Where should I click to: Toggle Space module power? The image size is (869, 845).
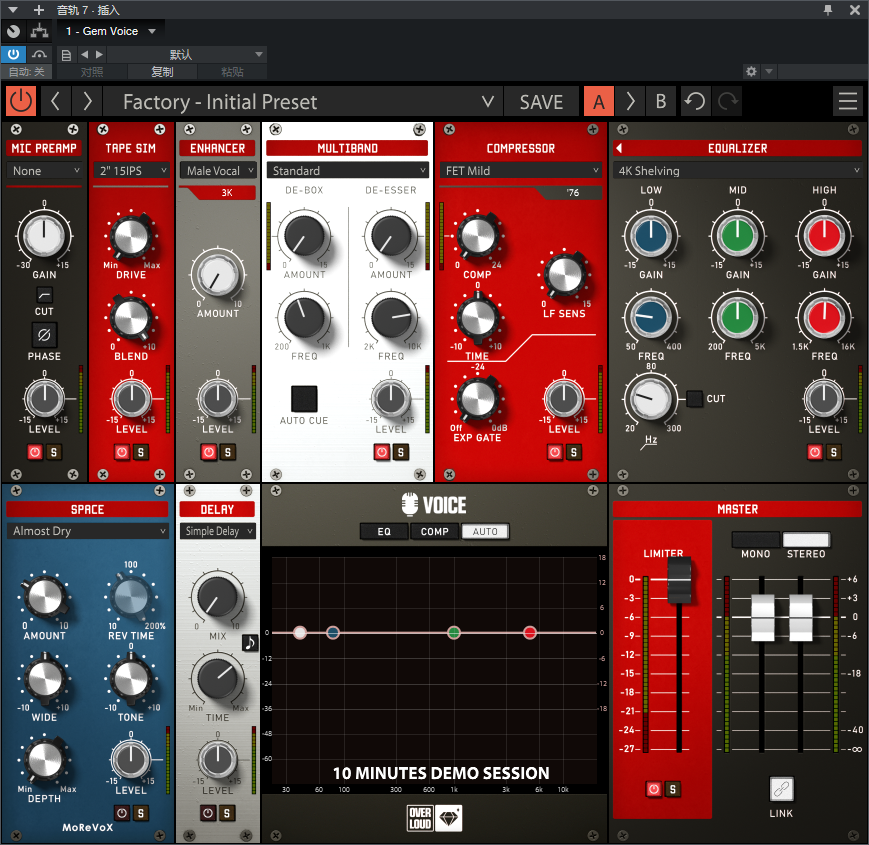[x=122, y=813]
